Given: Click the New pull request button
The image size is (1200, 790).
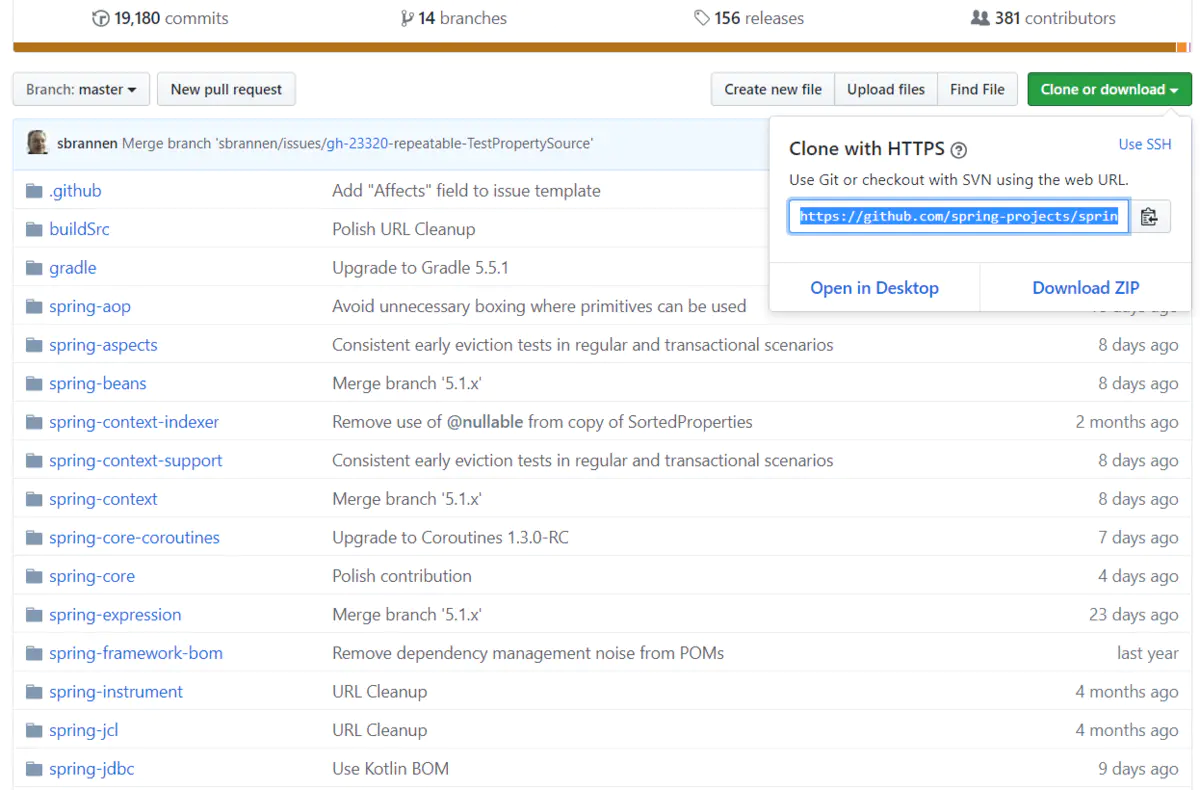Looking at the screenshot, I should 226,89.
